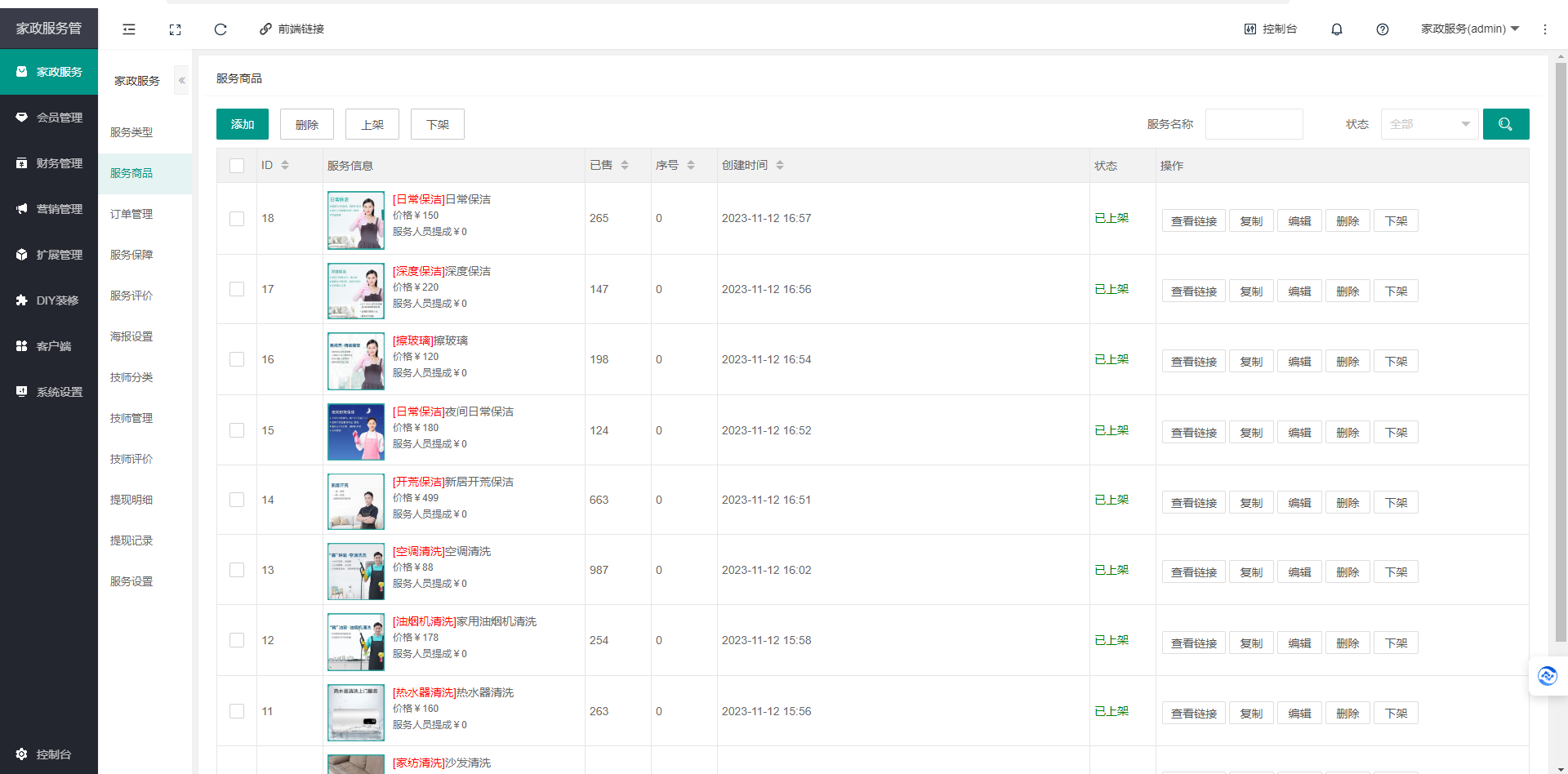Click the green 添加 button

(x=243, y=124)
